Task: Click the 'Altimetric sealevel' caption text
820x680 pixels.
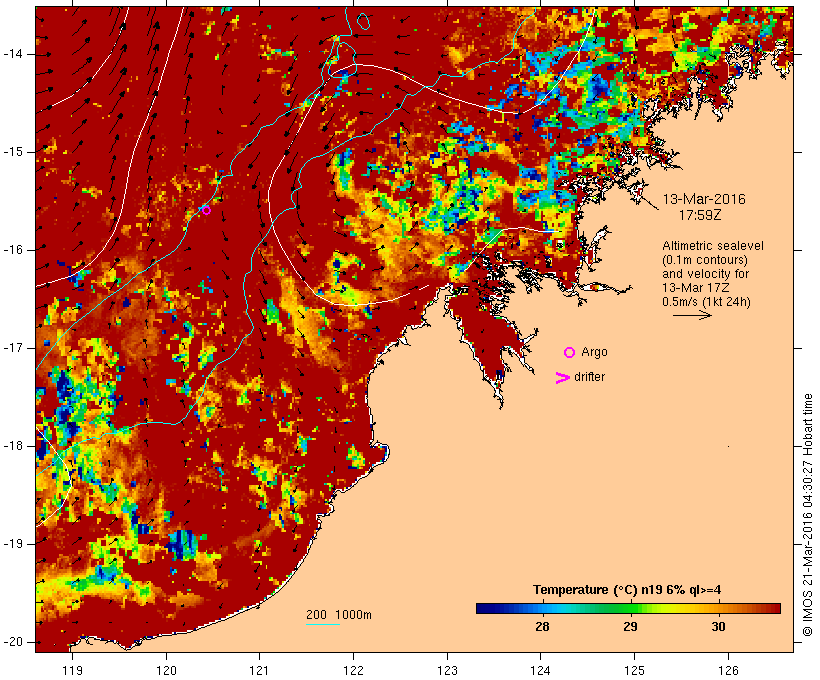Action: [x=713, y=246]
